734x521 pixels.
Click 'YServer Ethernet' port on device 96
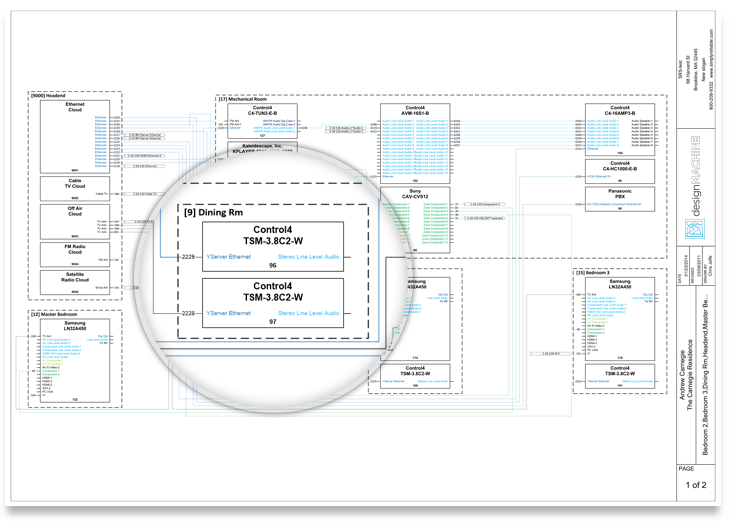click(228, 257)
